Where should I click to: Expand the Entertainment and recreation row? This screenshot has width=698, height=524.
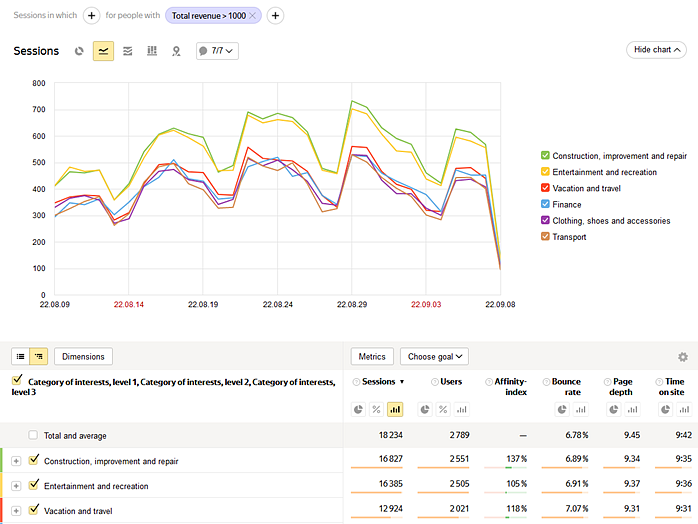[16, 486]
